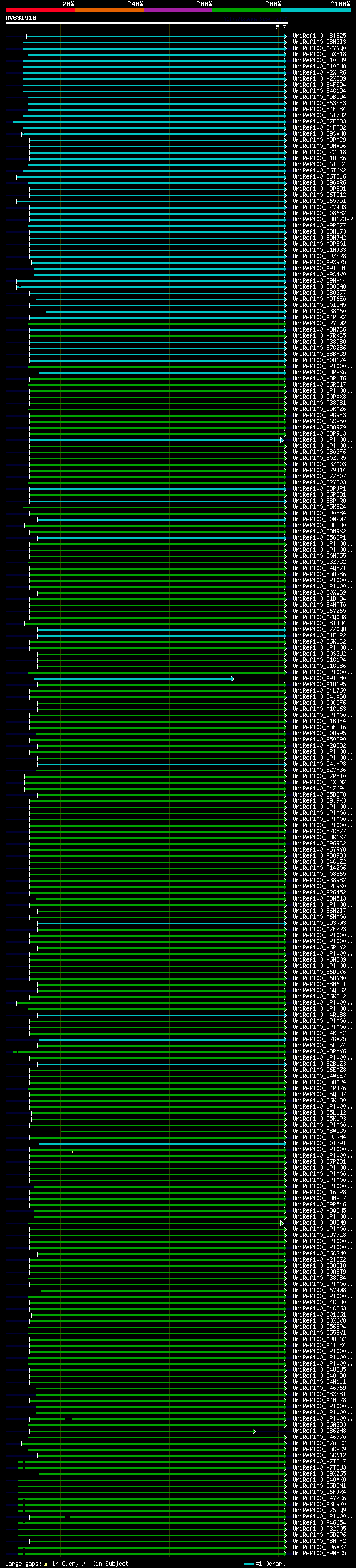Select hit label UniRef100_C5XE18

tap(319, 54)
